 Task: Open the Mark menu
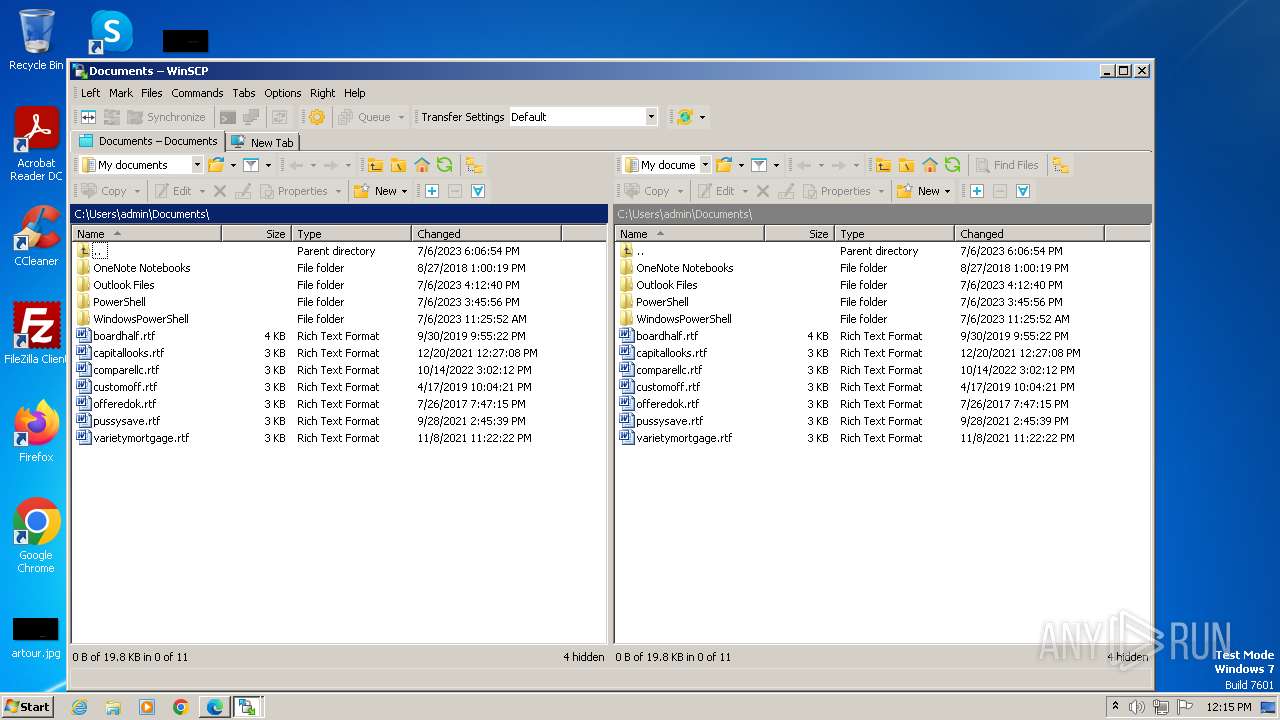tap(121, 93)
